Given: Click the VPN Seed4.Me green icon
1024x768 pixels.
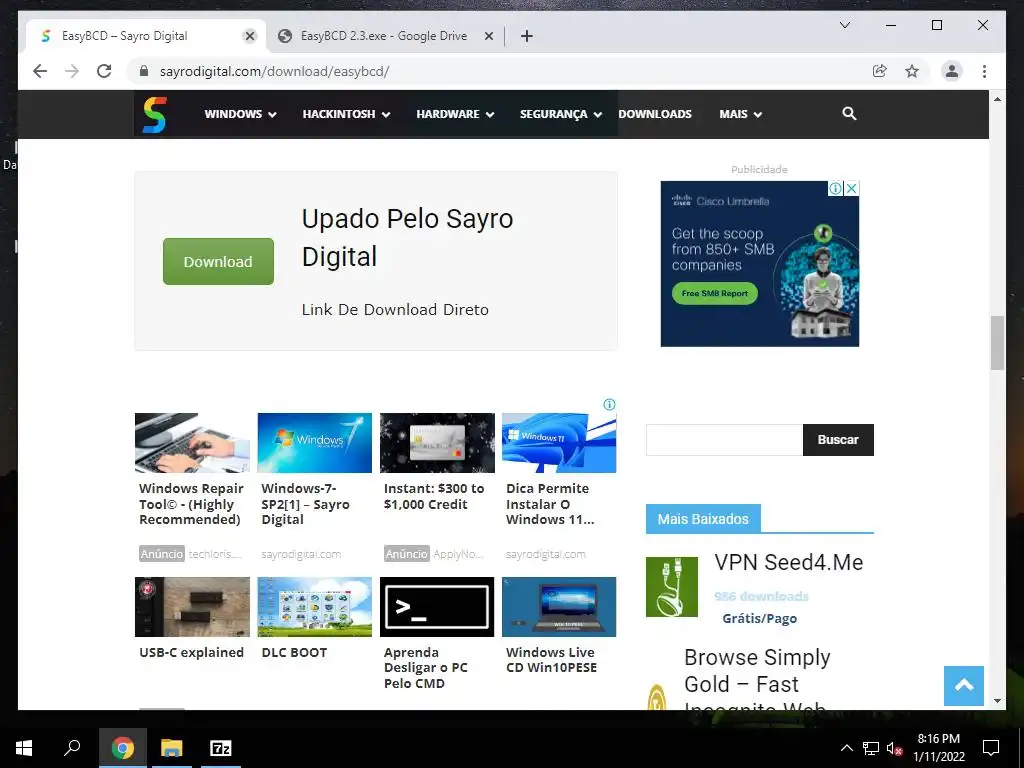Looking at the screenshot, I should [671, 586].
